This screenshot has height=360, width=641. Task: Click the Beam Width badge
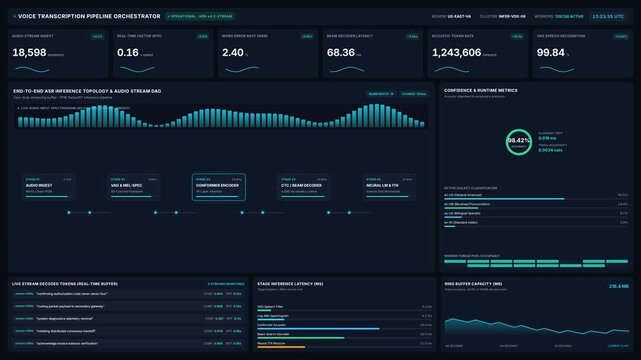click(381, 94)
